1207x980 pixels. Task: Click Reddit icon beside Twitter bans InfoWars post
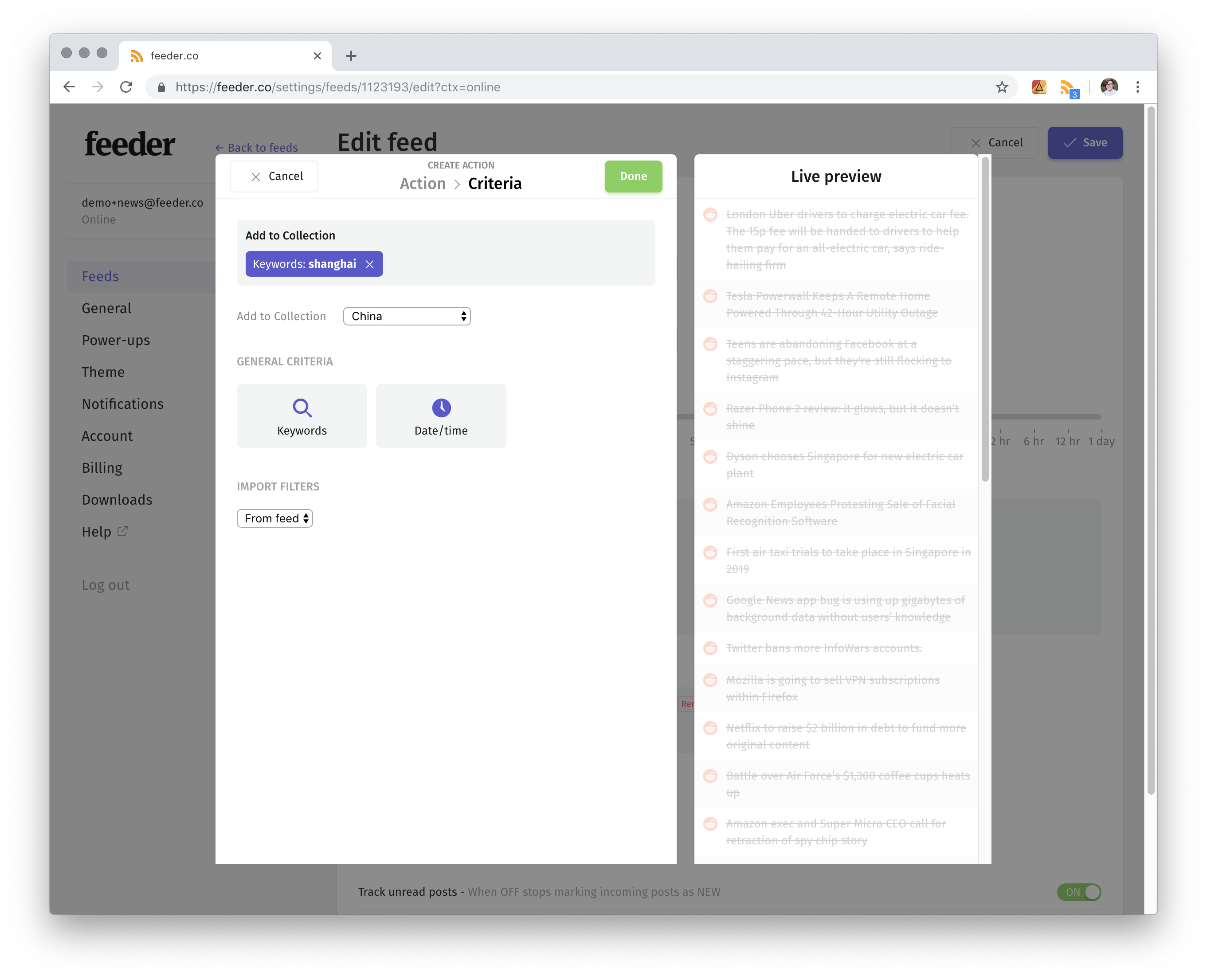pyautogui.click(x=710, y=648)
